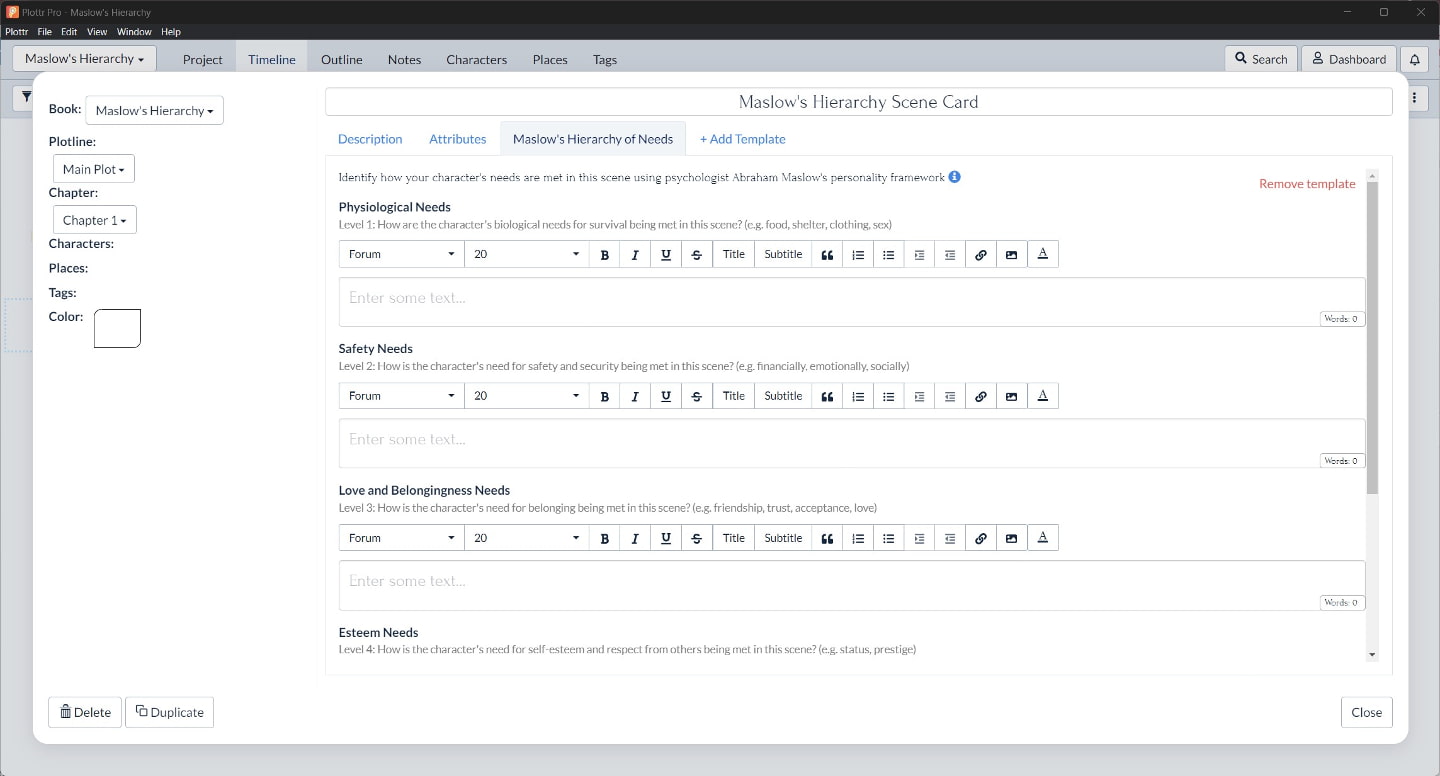The height and width of the screenshot is (776, 1440).
Task: Close the scene card dialog
Action: (1367, 712)
